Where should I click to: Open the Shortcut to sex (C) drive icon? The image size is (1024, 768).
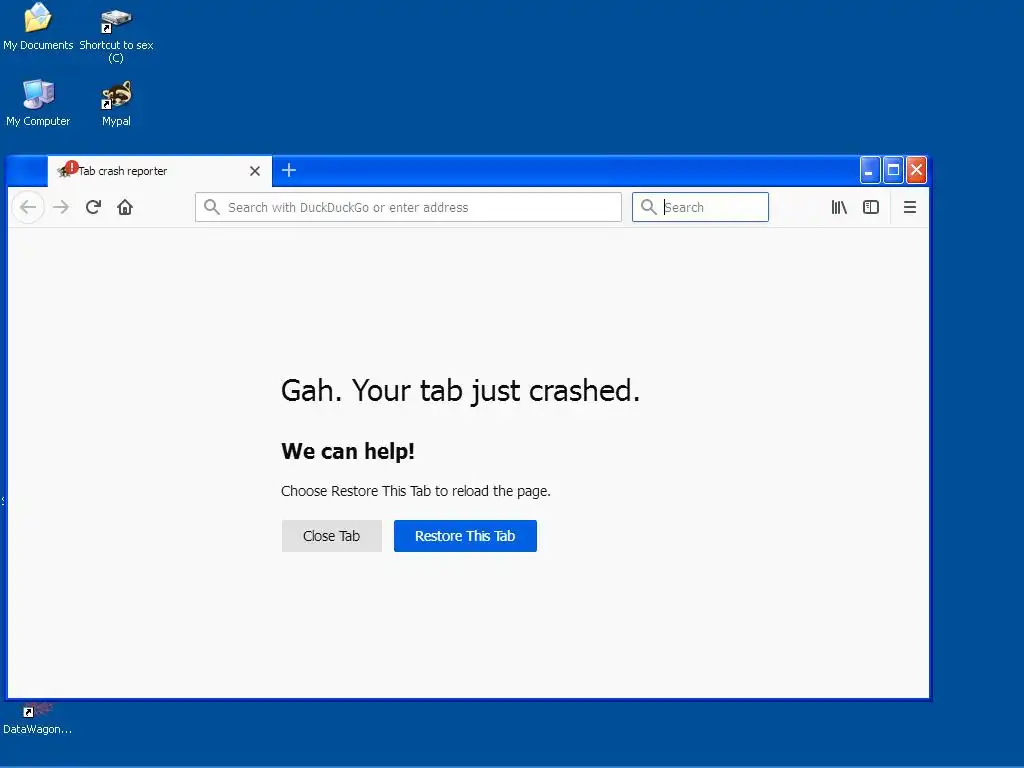tap(116, 34)
